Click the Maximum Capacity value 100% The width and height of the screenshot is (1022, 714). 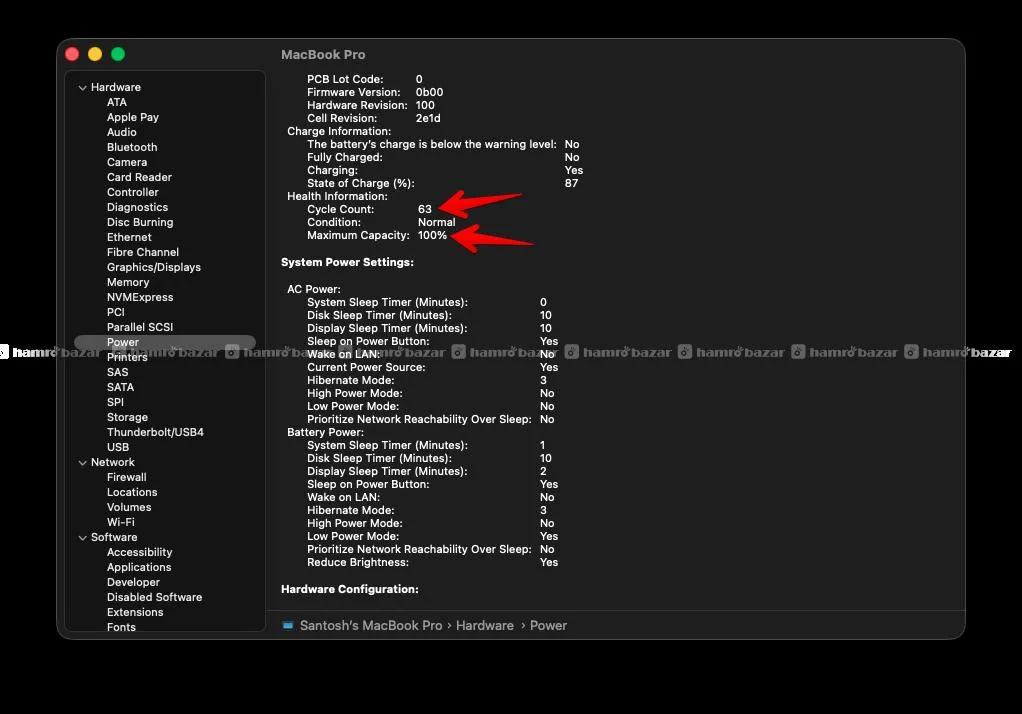pos(433,235)
